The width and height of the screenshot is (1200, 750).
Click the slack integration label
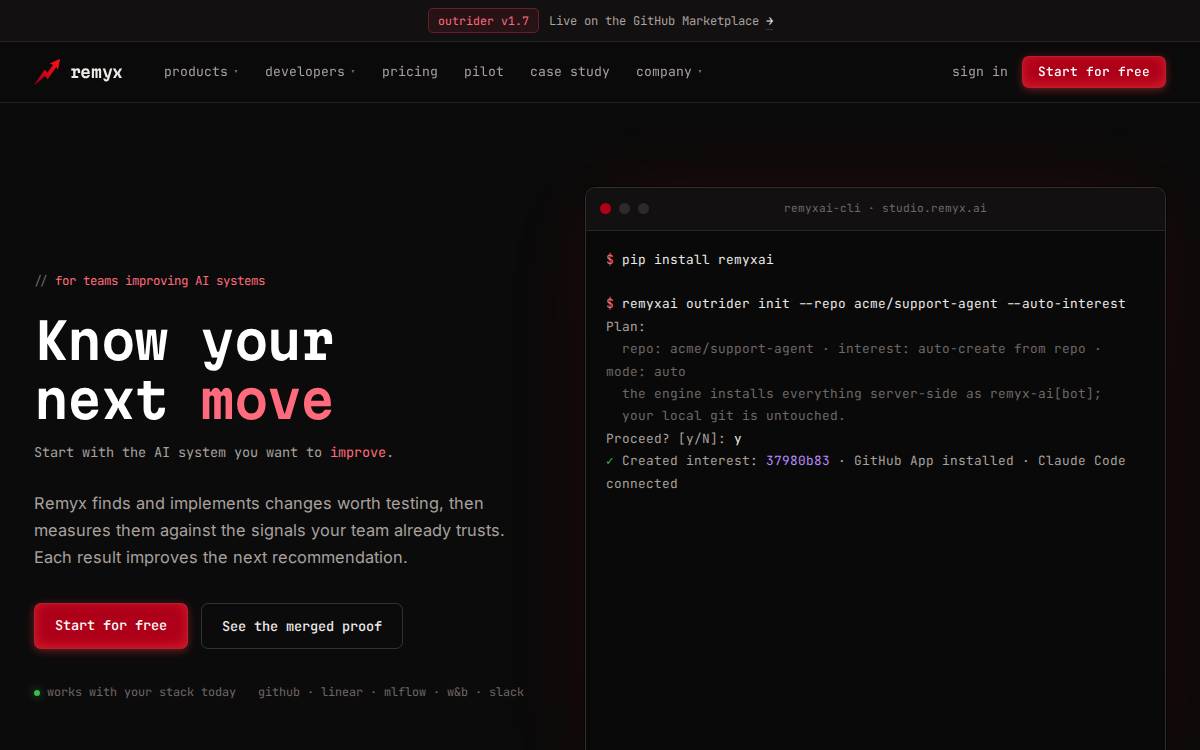[507, 692]
